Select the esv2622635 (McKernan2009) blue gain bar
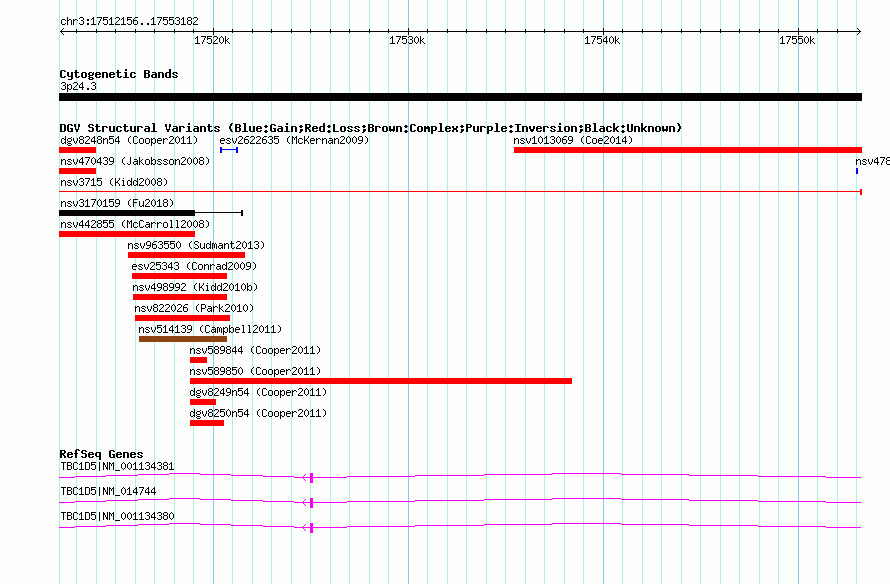The image size is (890, 584). (x=229, y=150)
